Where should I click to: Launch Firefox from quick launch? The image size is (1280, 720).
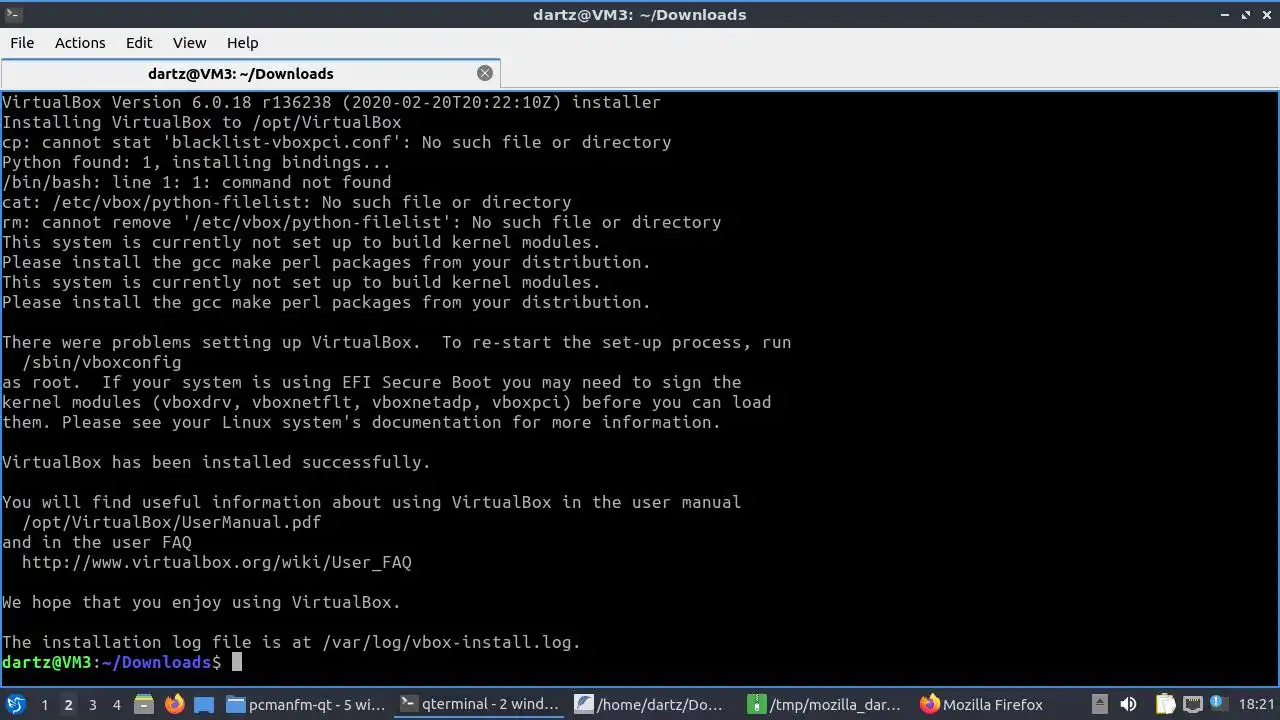click(174, 704)
